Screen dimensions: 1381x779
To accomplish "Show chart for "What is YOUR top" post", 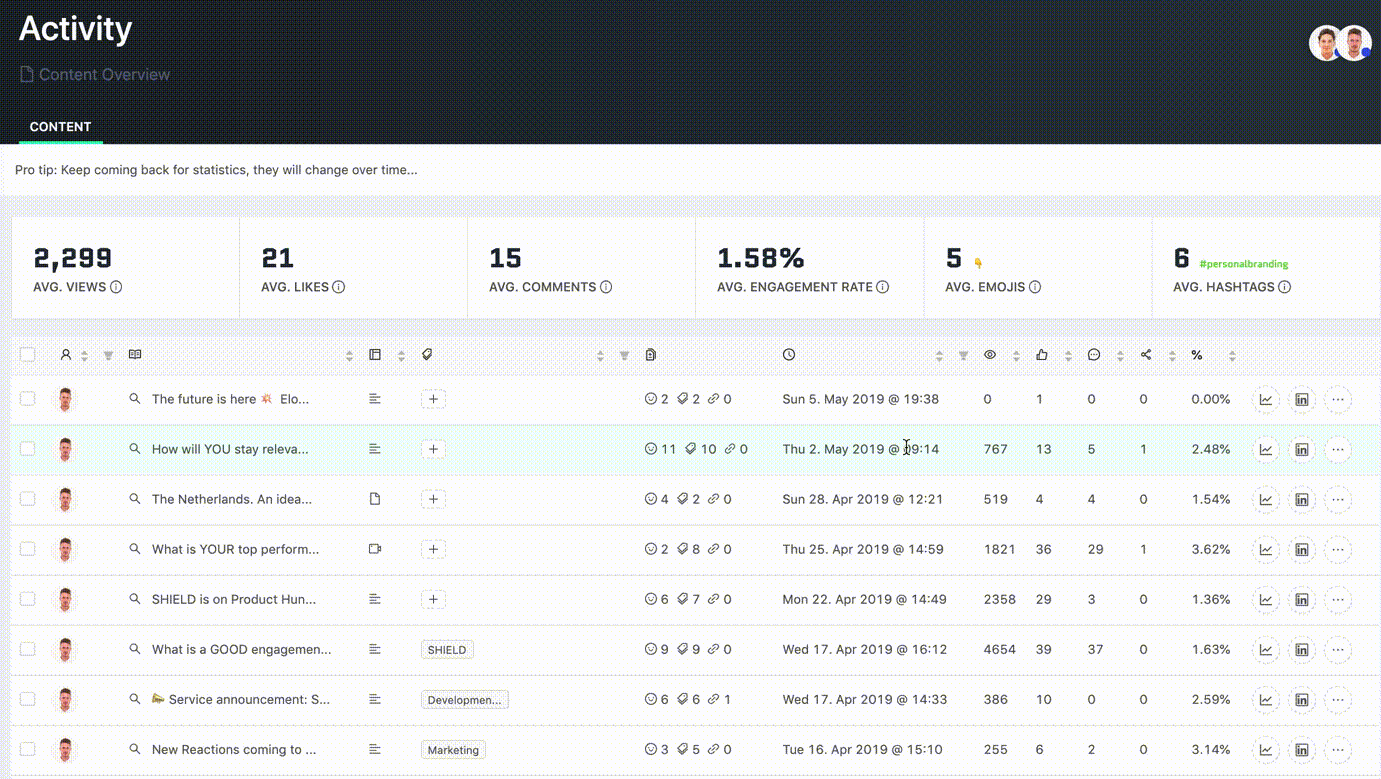I will tap(1266, 549).
